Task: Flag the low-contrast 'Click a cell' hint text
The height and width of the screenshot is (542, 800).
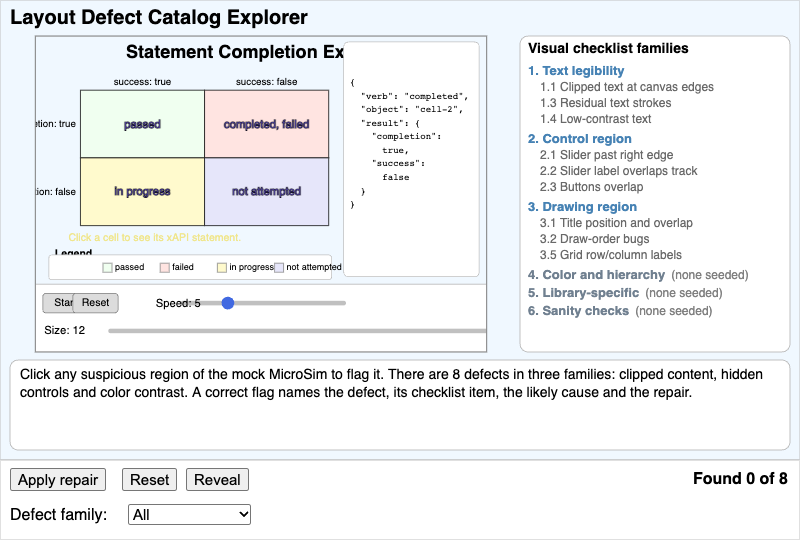Action: click(155, 237)
